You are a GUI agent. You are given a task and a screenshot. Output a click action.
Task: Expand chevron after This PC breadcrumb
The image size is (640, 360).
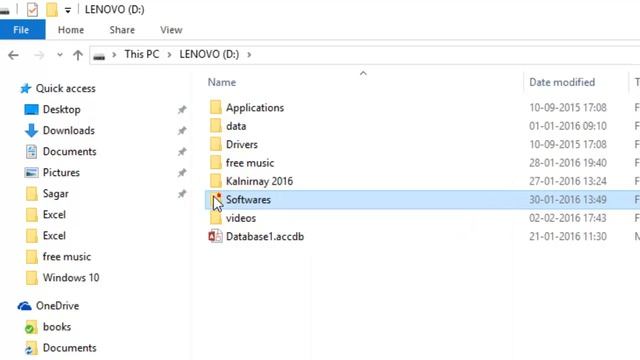[x=169, y=55]
